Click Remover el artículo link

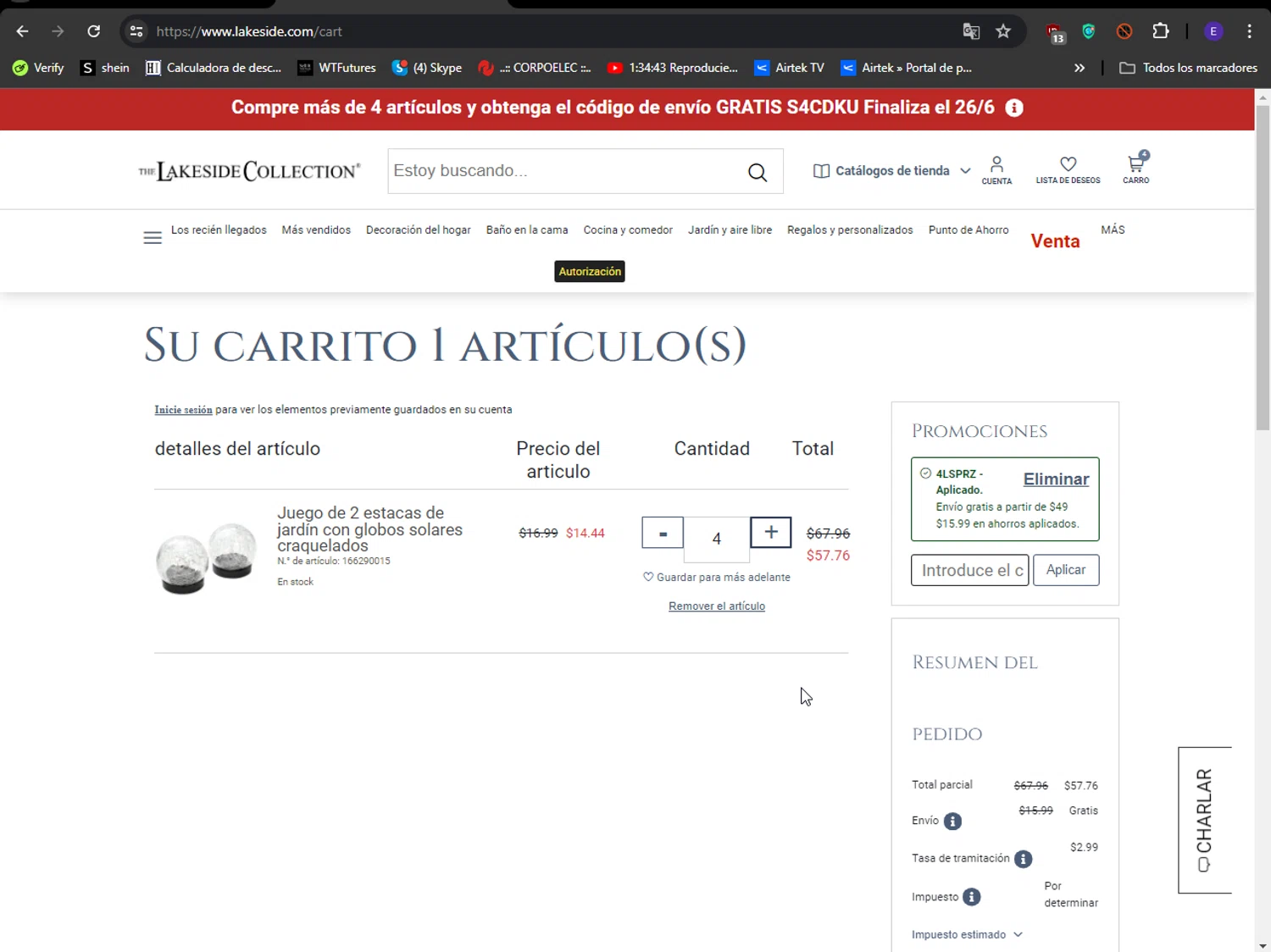click(717, 606)
